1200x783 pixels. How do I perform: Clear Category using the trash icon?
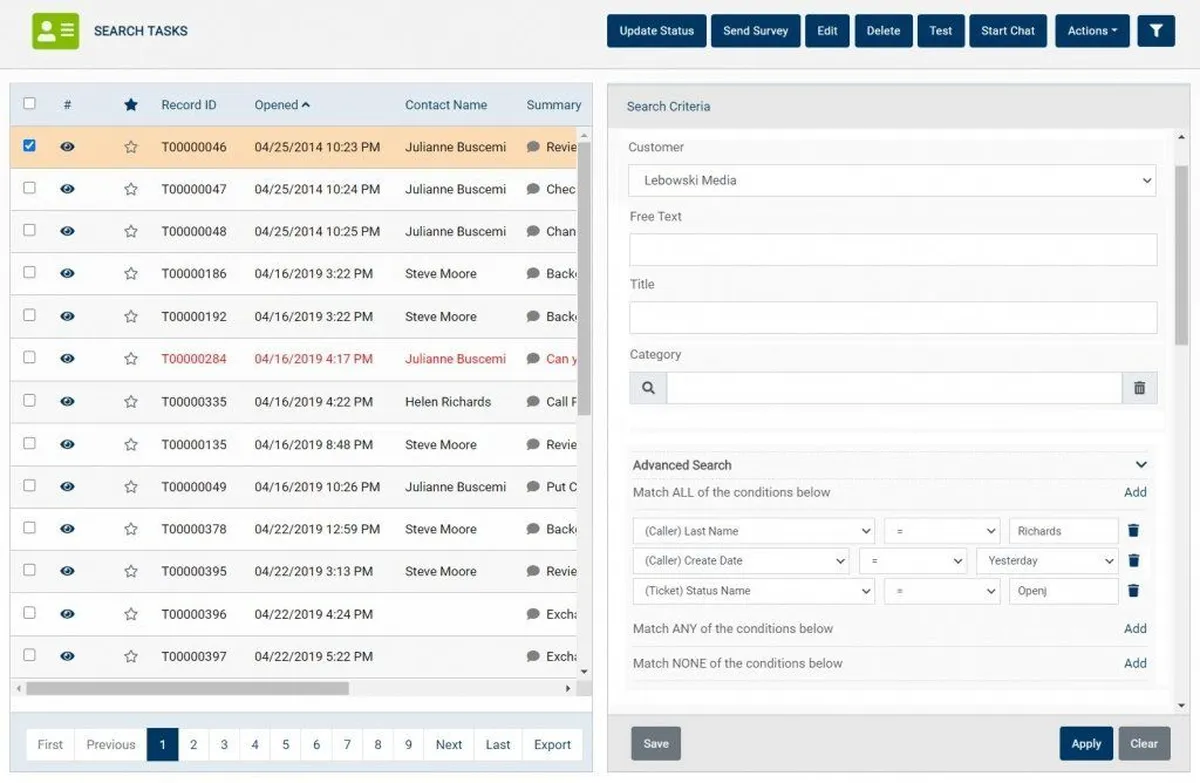(1139, 388)
